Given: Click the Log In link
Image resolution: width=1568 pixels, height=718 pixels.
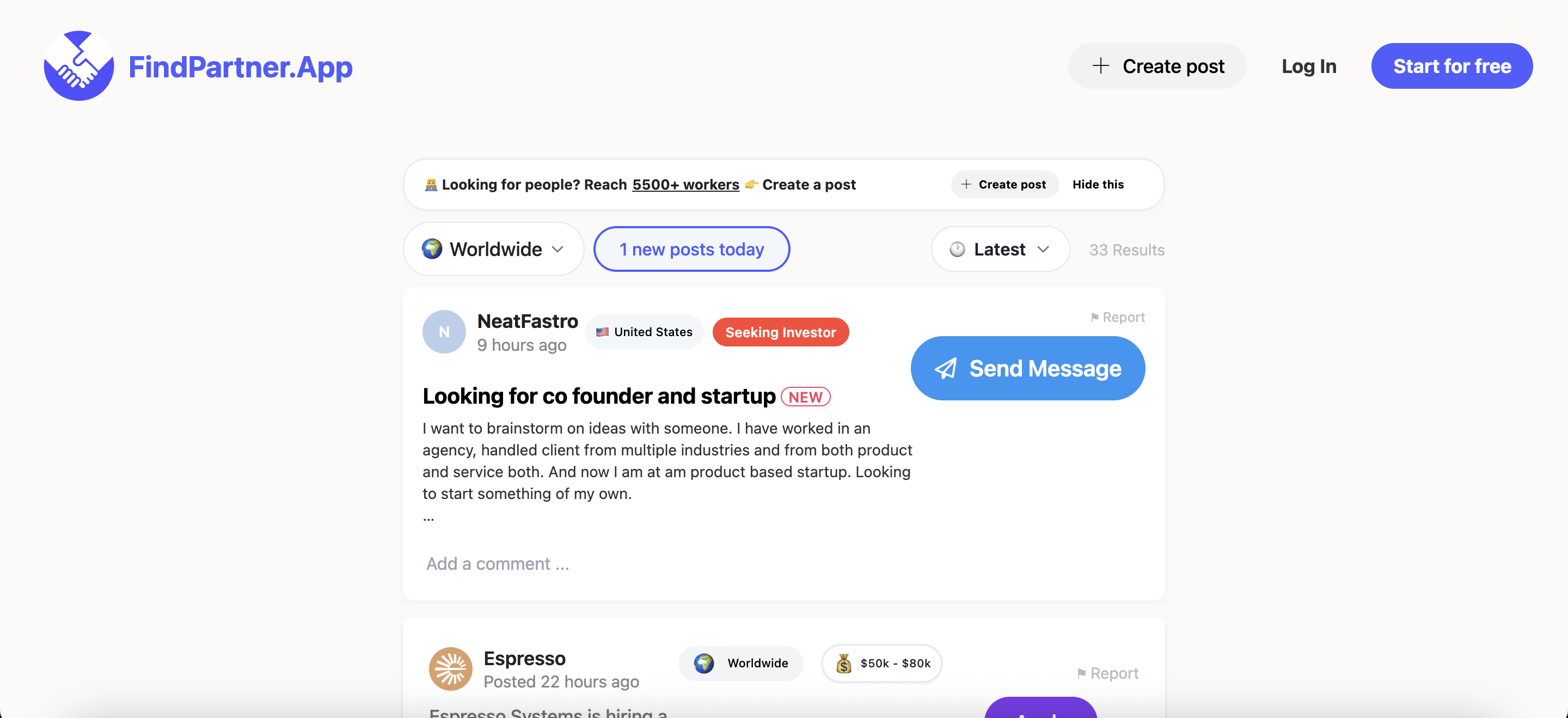Looking at the screenshot, I should click(1309, 66).
